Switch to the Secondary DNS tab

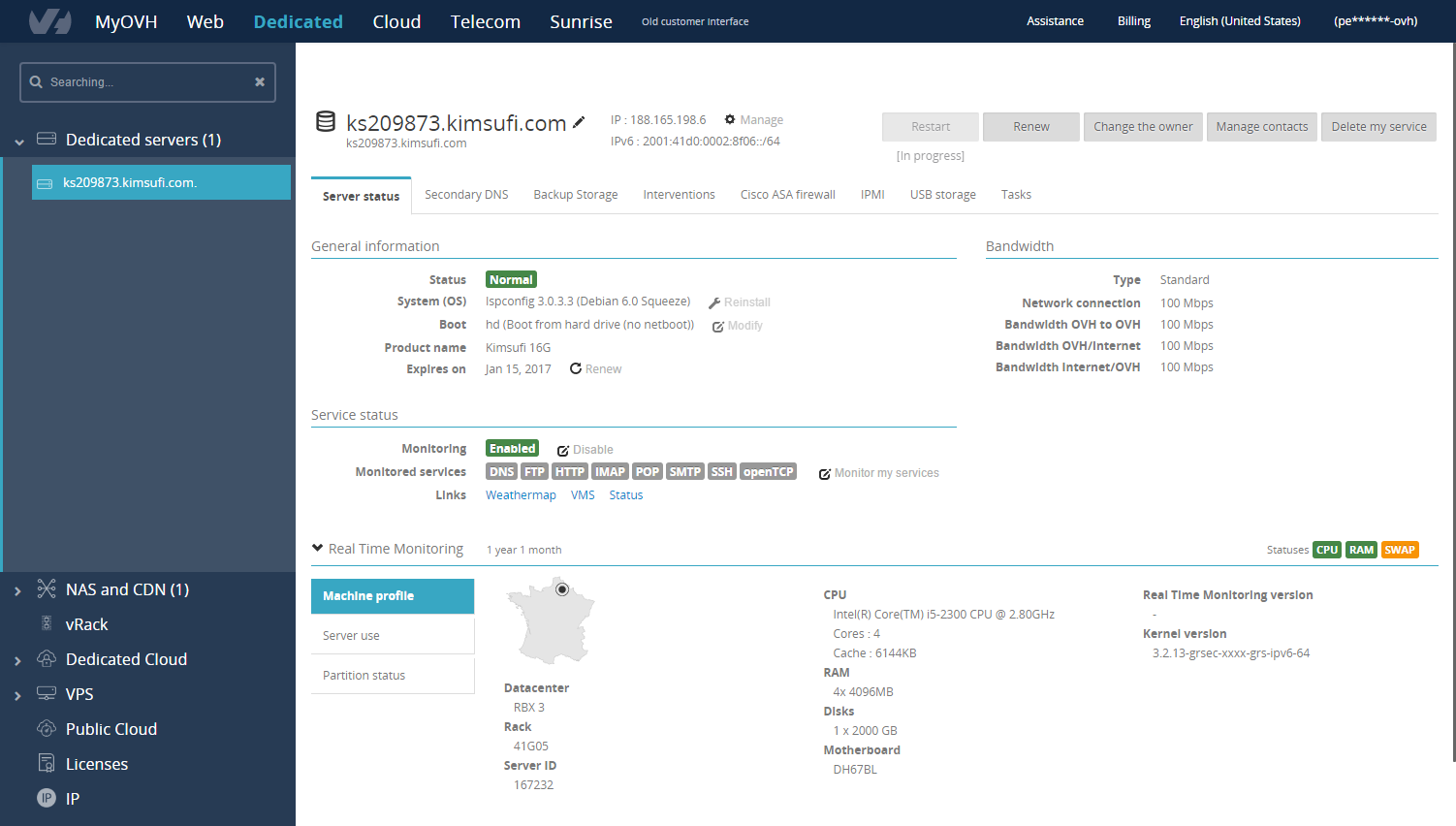[466, 195]
